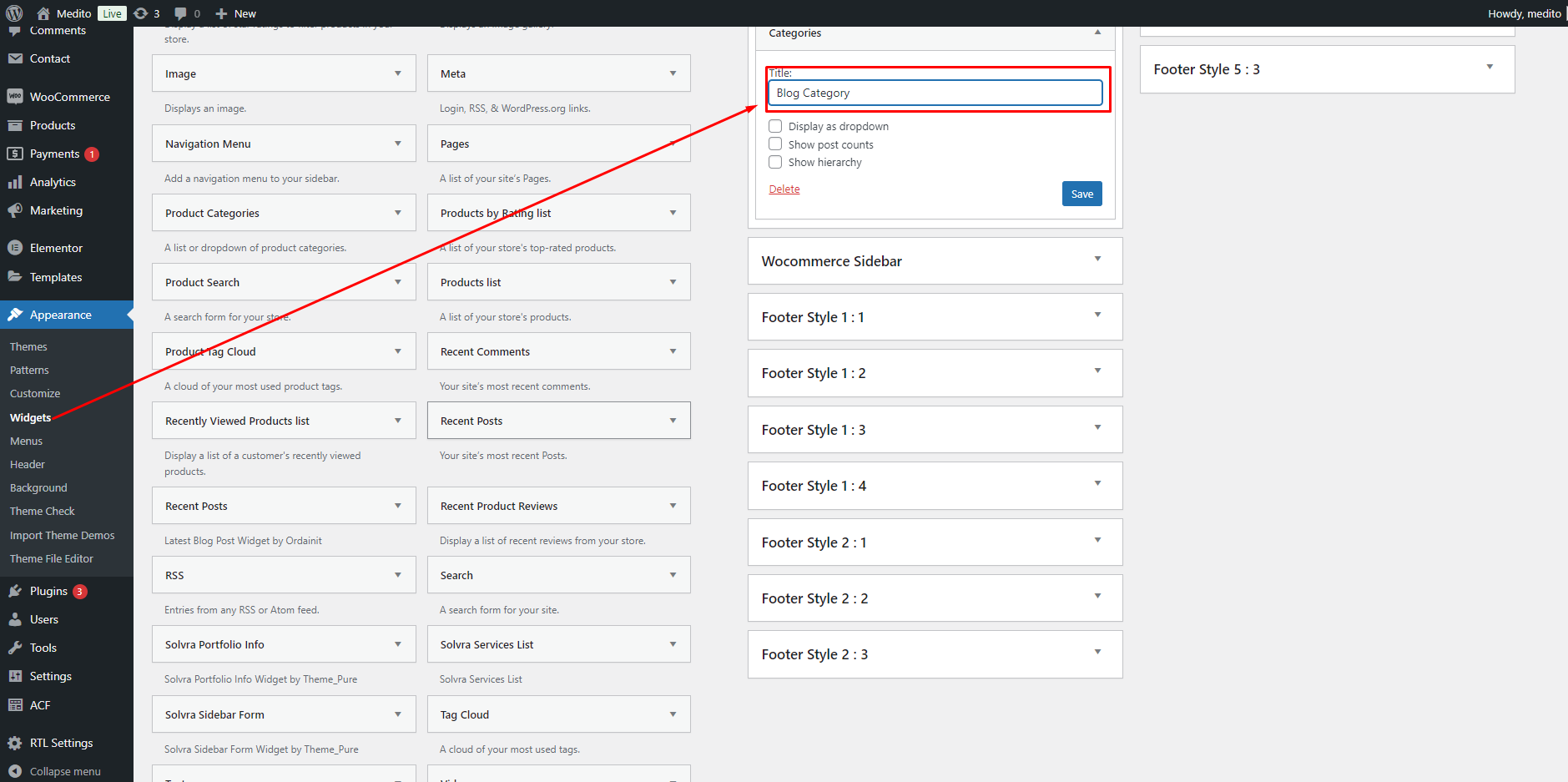Image resolution: width=1568 pixels, height=782 pixels.
Task: Click the WordPress logo icon
Action: pyautogui.click(x=14, y=13)
